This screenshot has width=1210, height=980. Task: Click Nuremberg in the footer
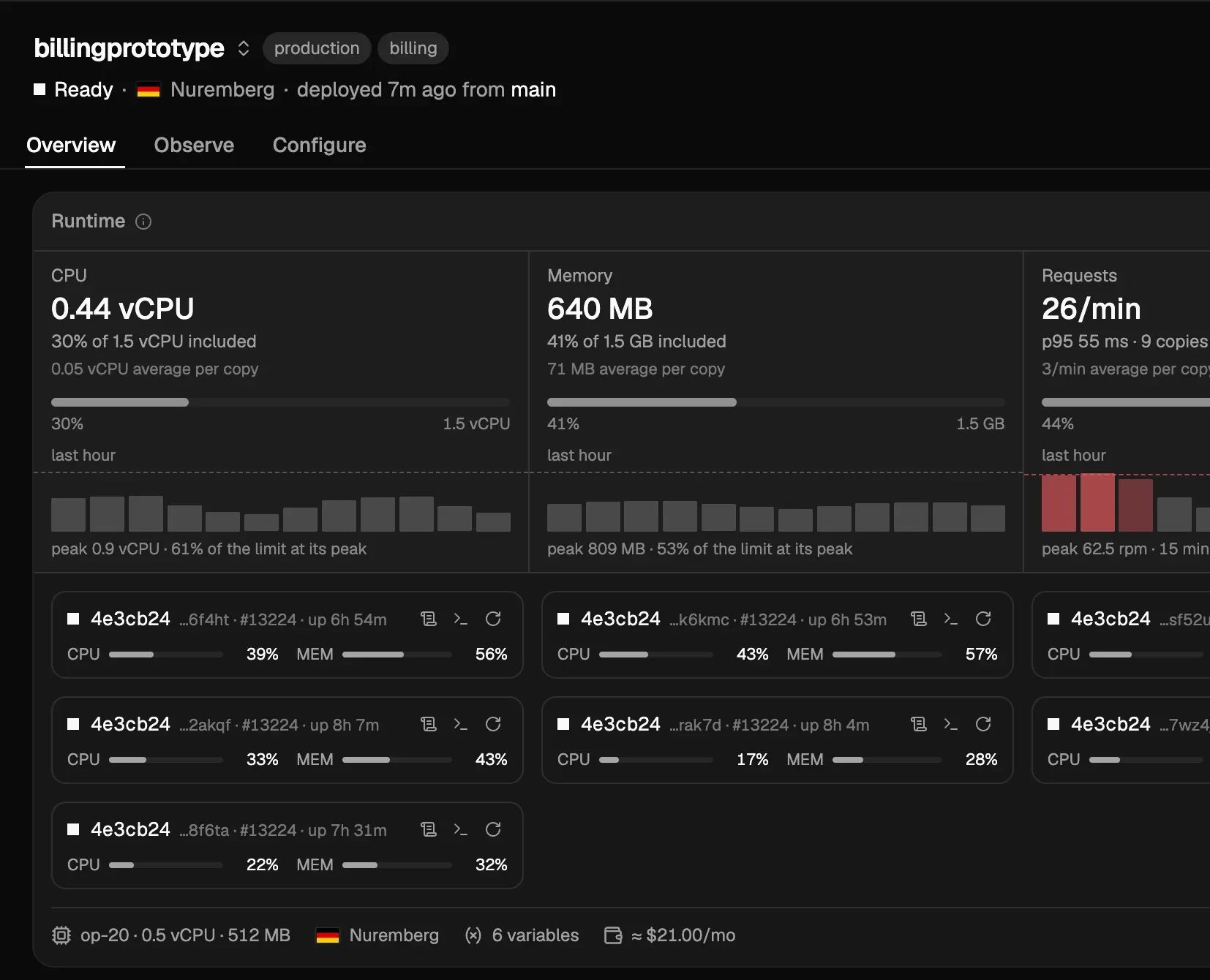pyautogui.click(x=394, y=935)
